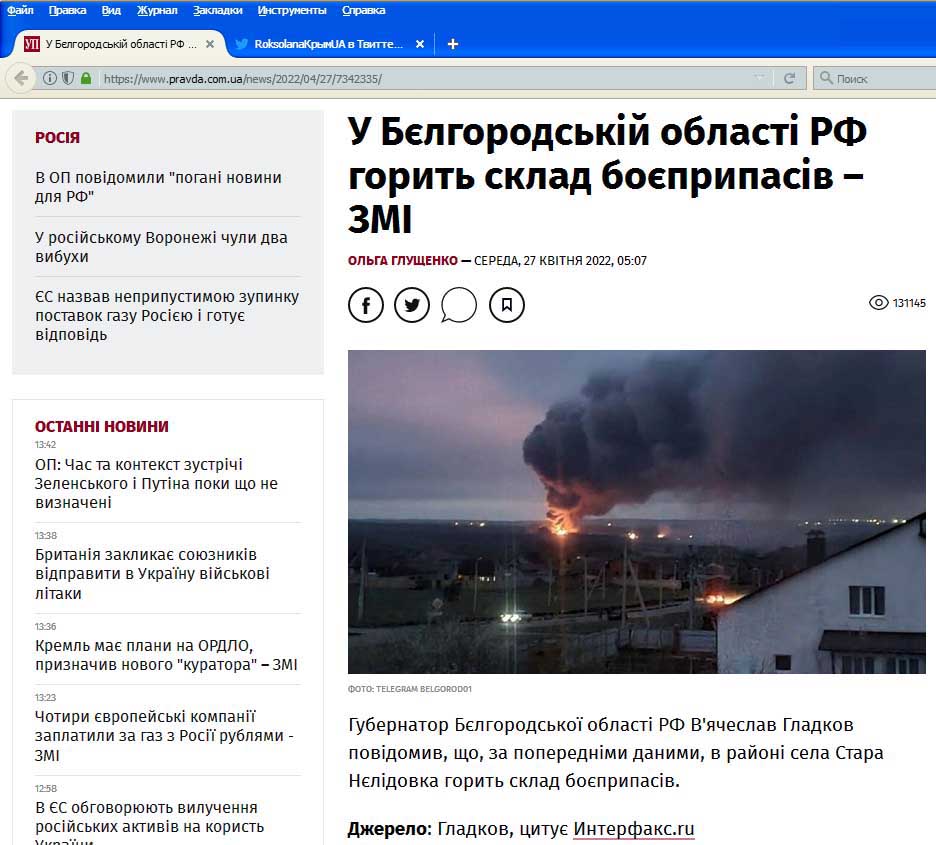936x845 pixels.
Task: Click the Twitter bird tab favicon
Action: click(242, 44)
